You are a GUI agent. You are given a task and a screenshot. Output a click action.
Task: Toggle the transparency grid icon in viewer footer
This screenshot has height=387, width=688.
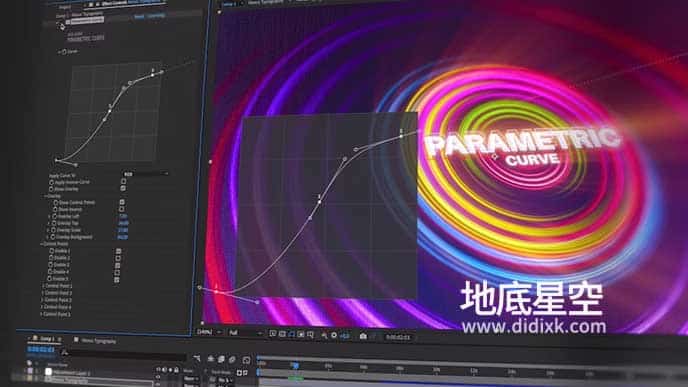pos(282,334)
